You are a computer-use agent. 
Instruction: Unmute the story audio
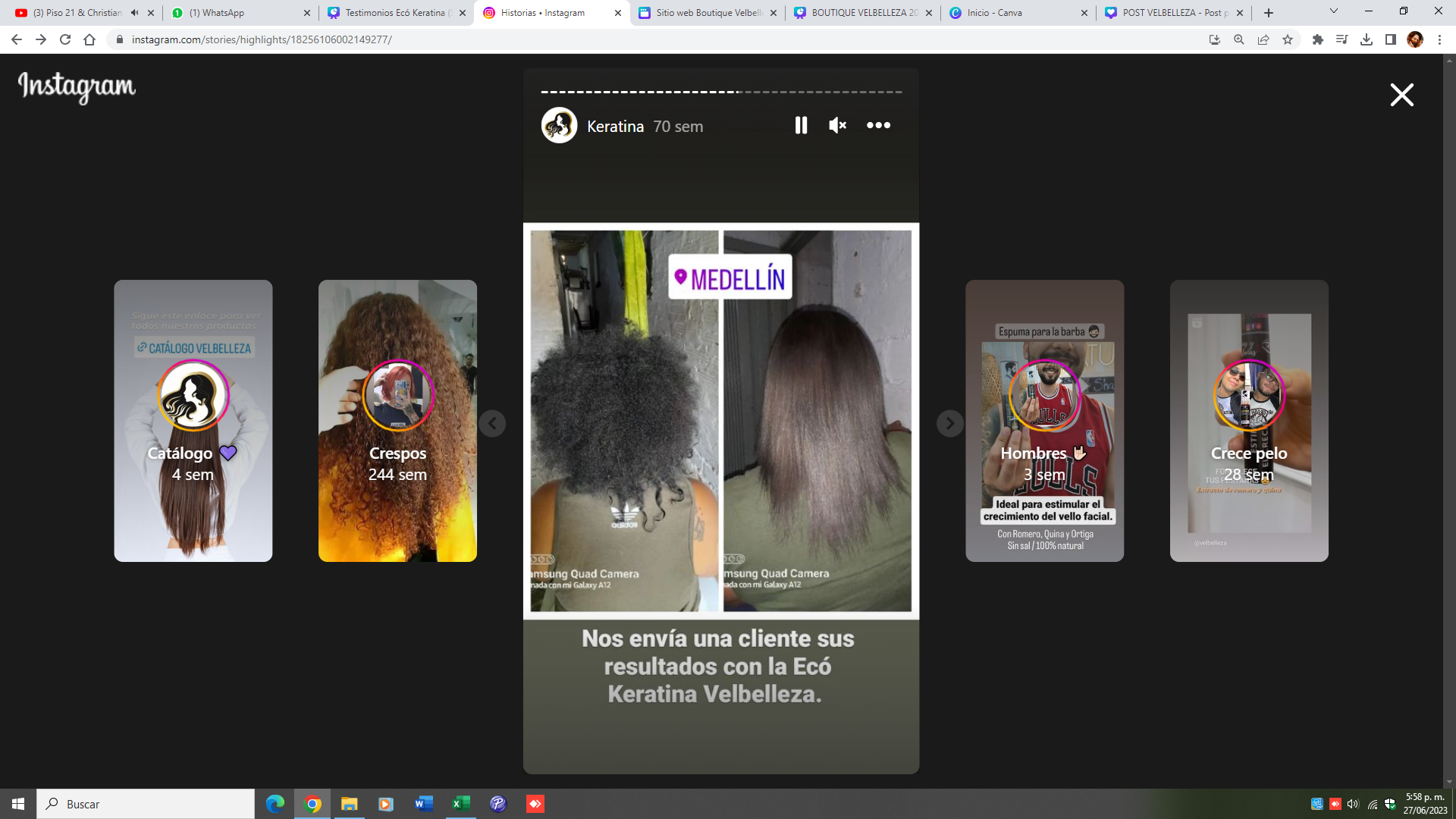(x=837, y=125)
